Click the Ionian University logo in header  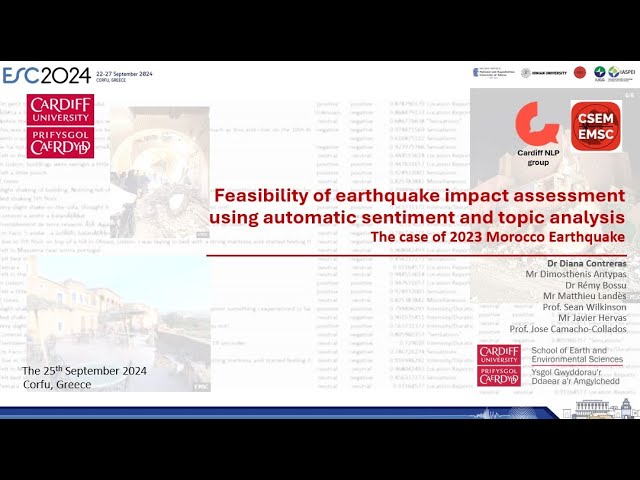tap(544, 73)
